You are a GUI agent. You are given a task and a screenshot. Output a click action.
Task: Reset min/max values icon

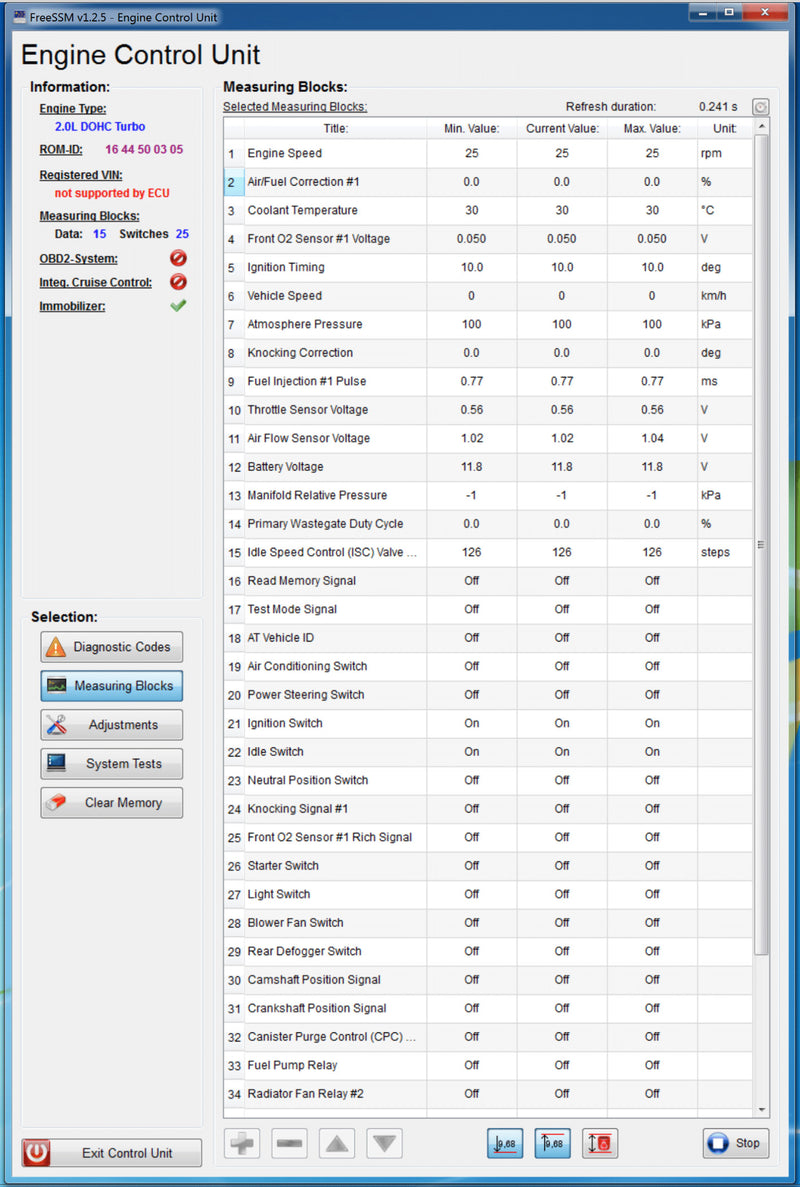tap(600, 1143)
